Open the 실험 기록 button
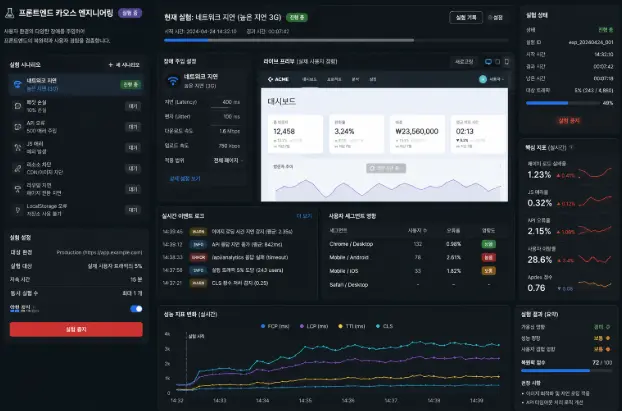 tap(466, 17)
